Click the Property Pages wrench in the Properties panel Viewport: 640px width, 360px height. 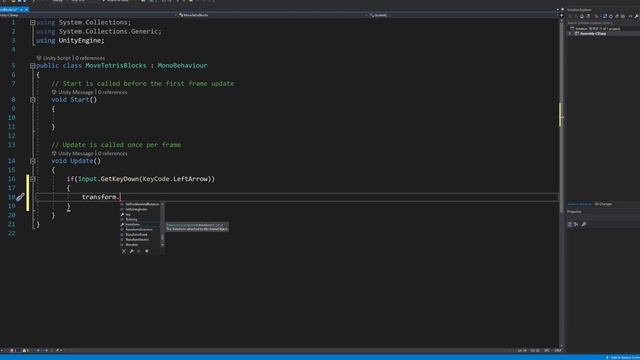584,224
